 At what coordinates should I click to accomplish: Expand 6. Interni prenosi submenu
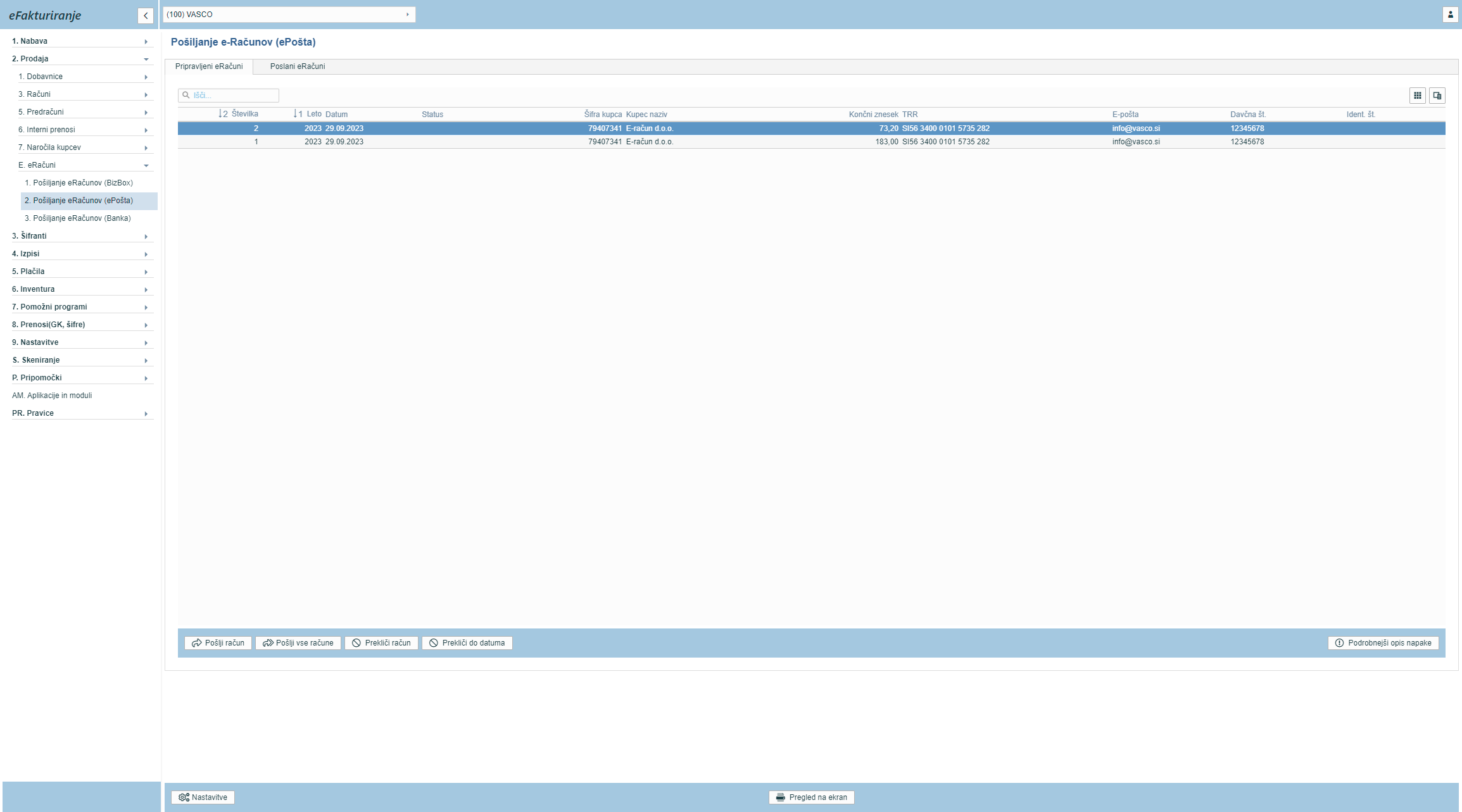click(85, 130)
